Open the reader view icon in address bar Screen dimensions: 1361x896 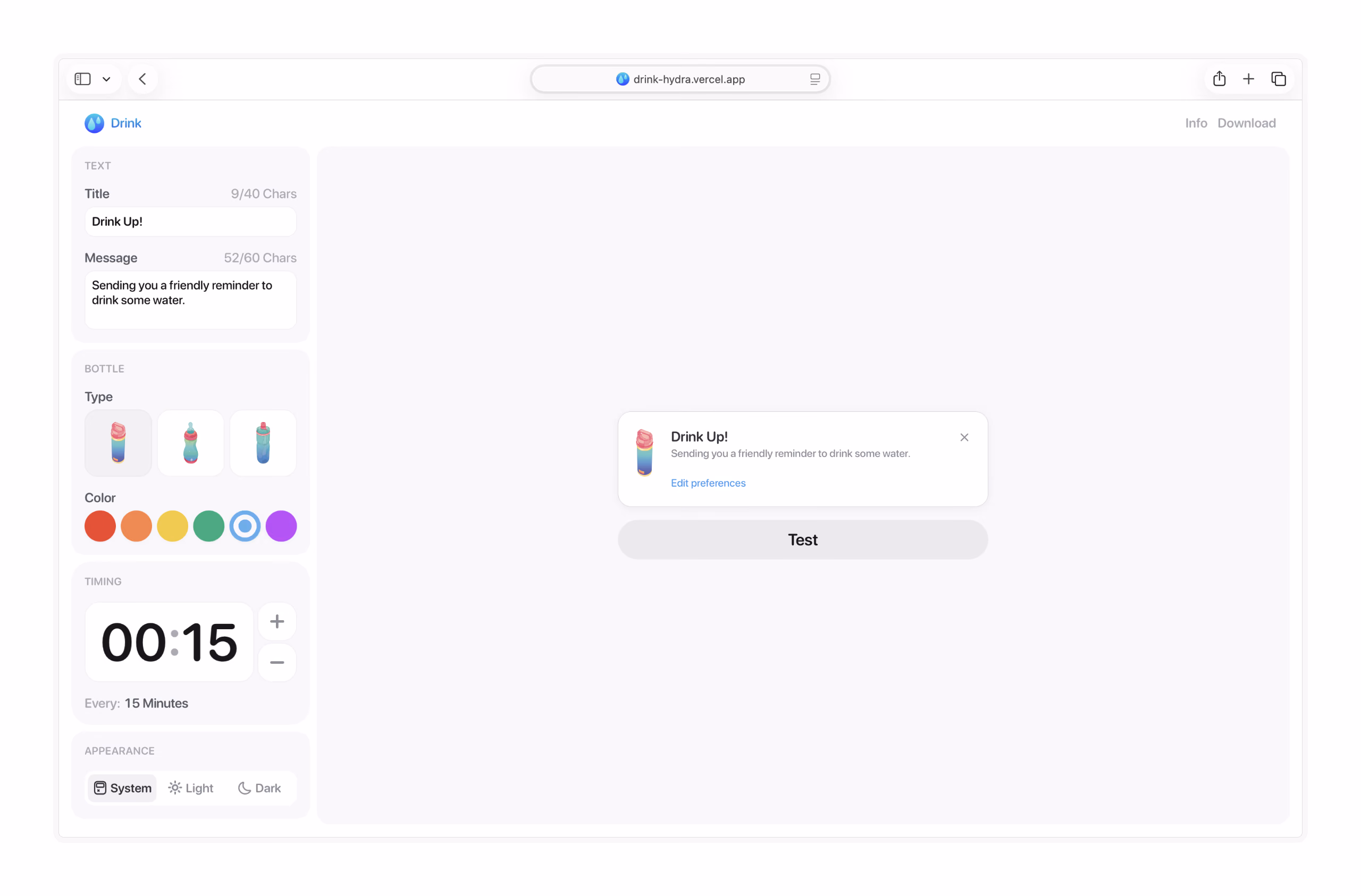815,80
